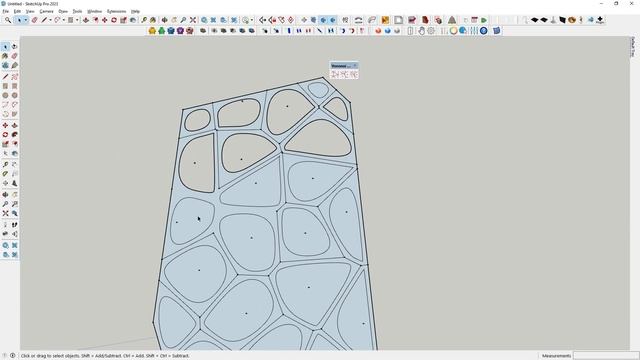Select the Zoom Window tool in left toolbar
The height and width of the screenshot is (360, 640).
[x=15, y=204]
